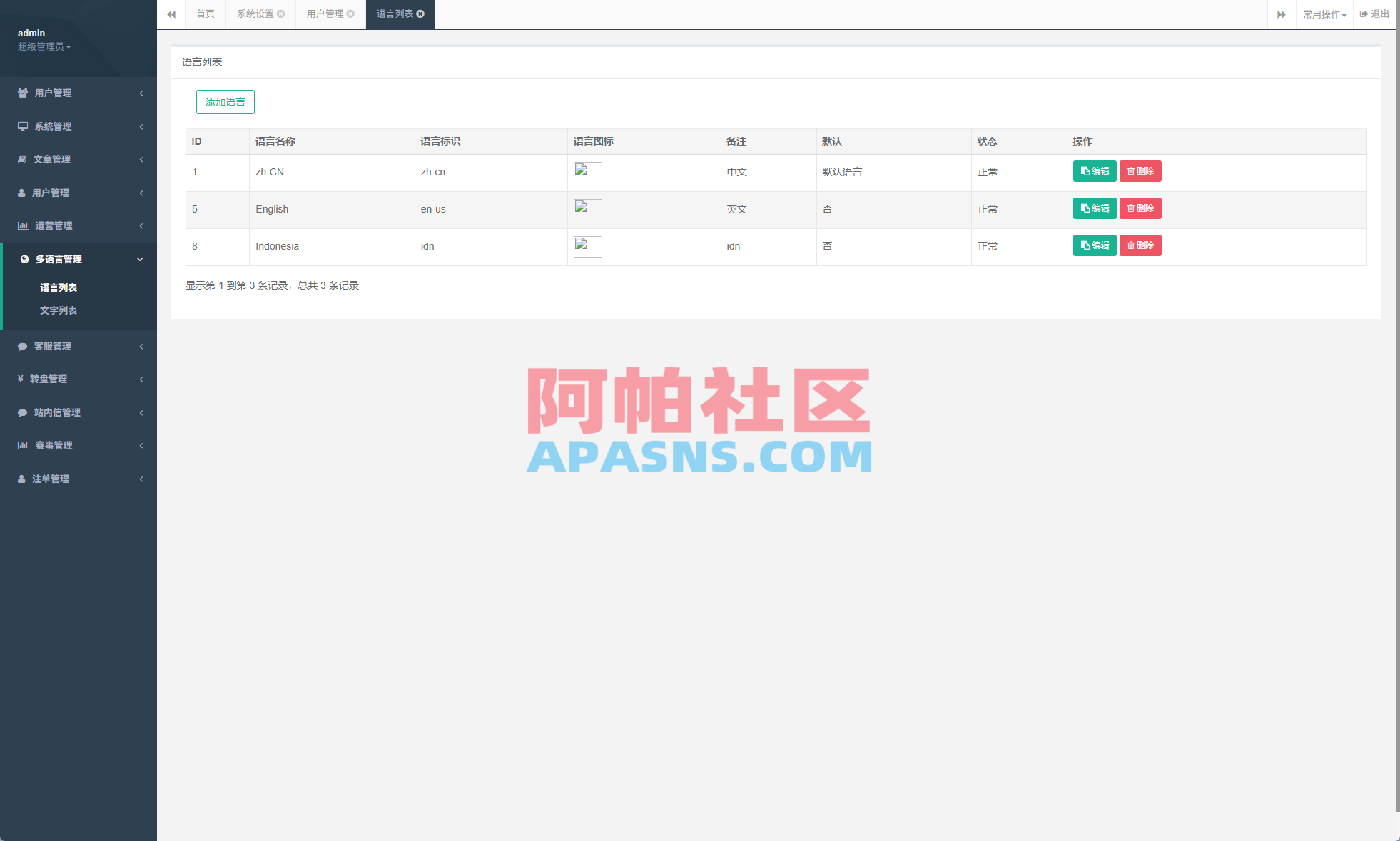Click the collapse-sidebar double arrow icon
1400x841 pixels.
(171, 14)
